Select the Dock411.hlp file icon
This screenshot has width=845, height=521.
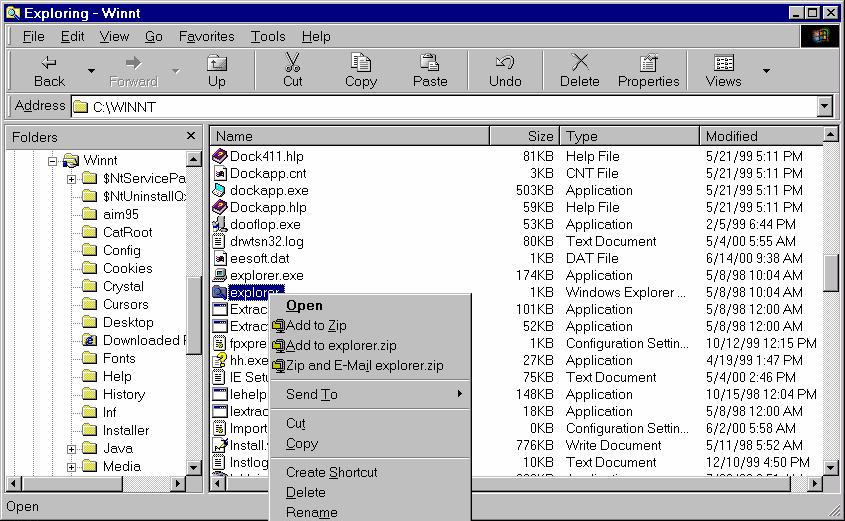(219, 156)
